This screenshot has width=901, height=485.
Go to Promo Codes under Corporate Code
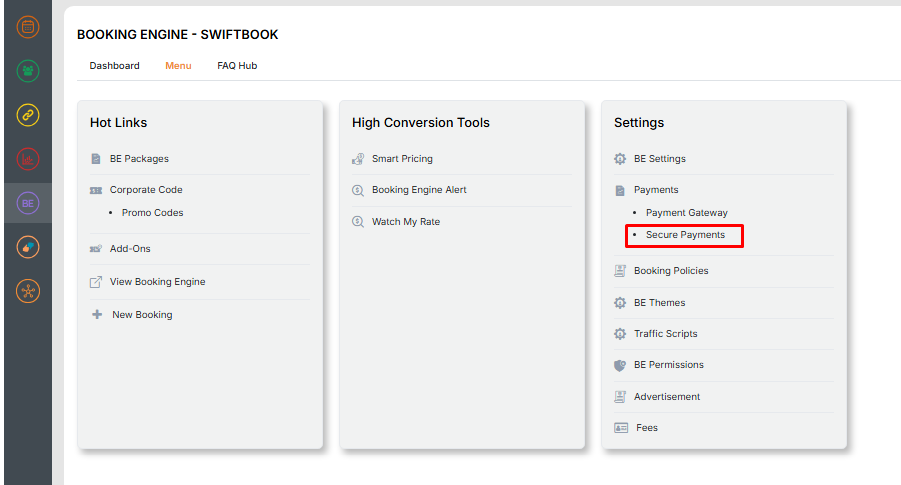coord(152,213)
